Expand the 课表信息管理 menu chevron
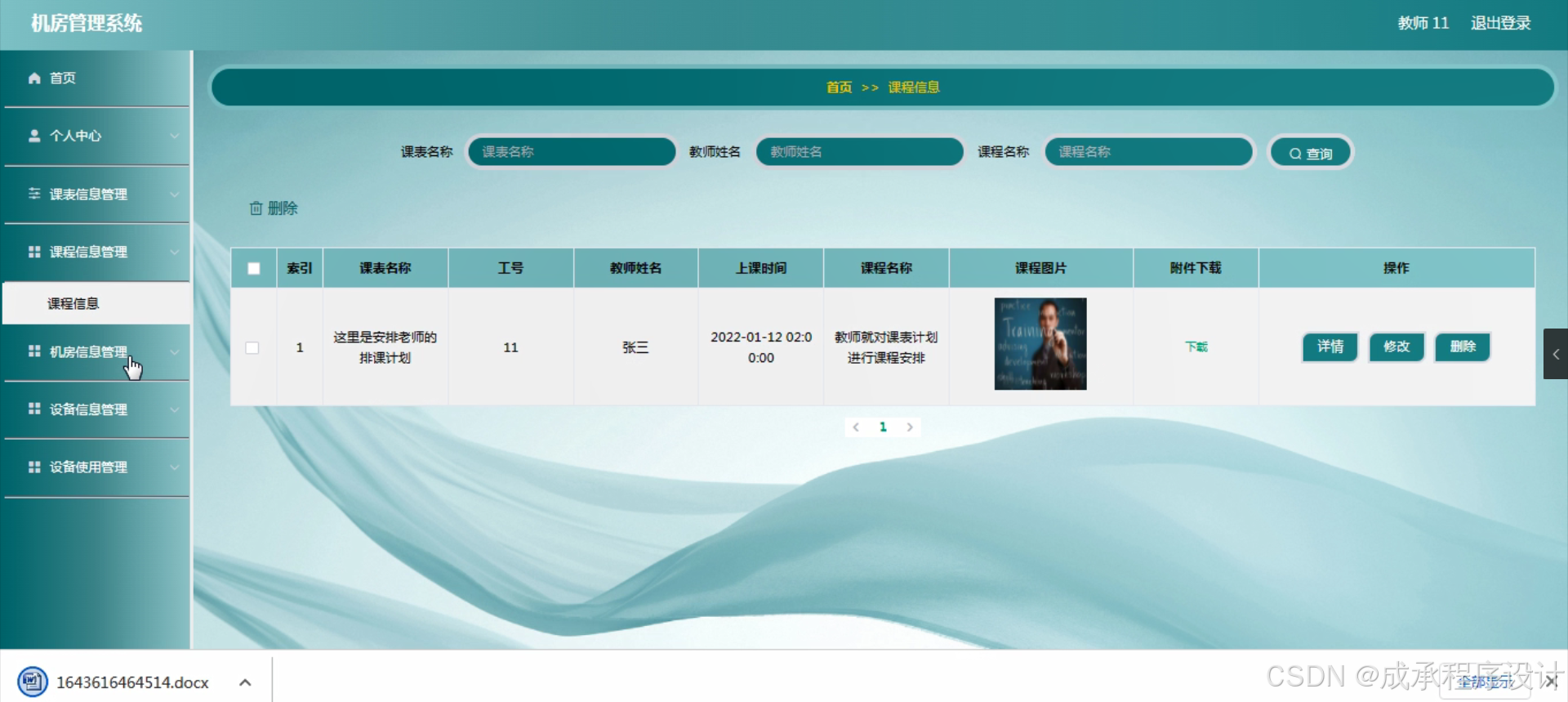The height and width of the screenshot is (702, 1568). (x=174, y=194)
